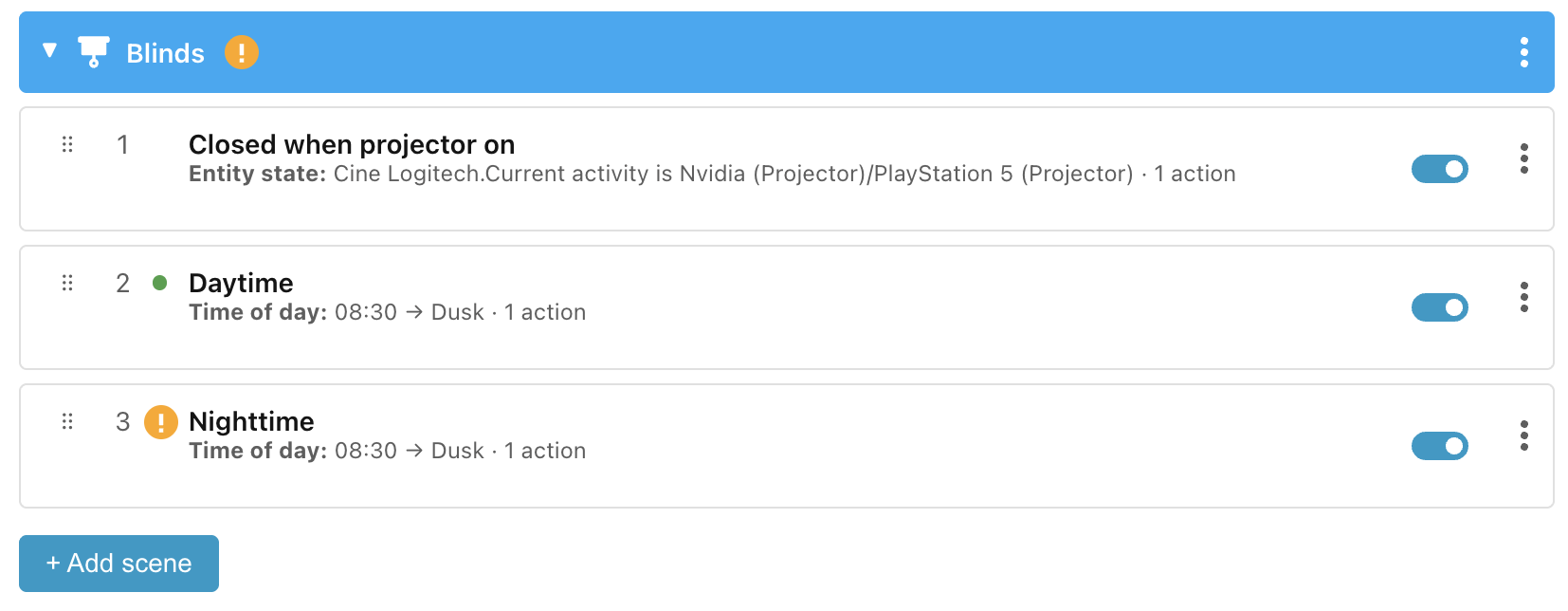Click the blinds roller icon in header
The width and height of the screenshot is (1568, 611).
tap(93, 52)
